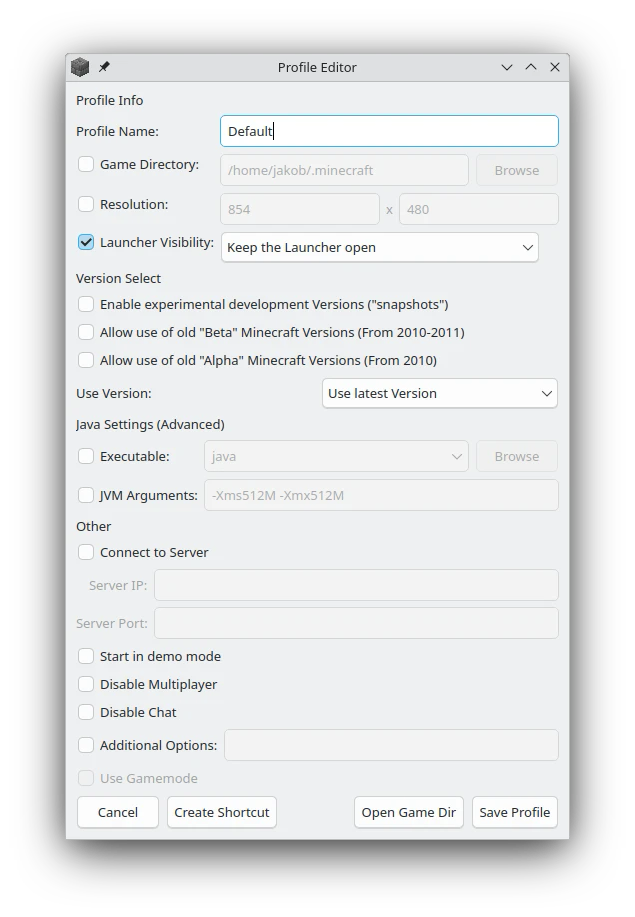Click the Minecraft block icon in title bar

tap(80, 67)
